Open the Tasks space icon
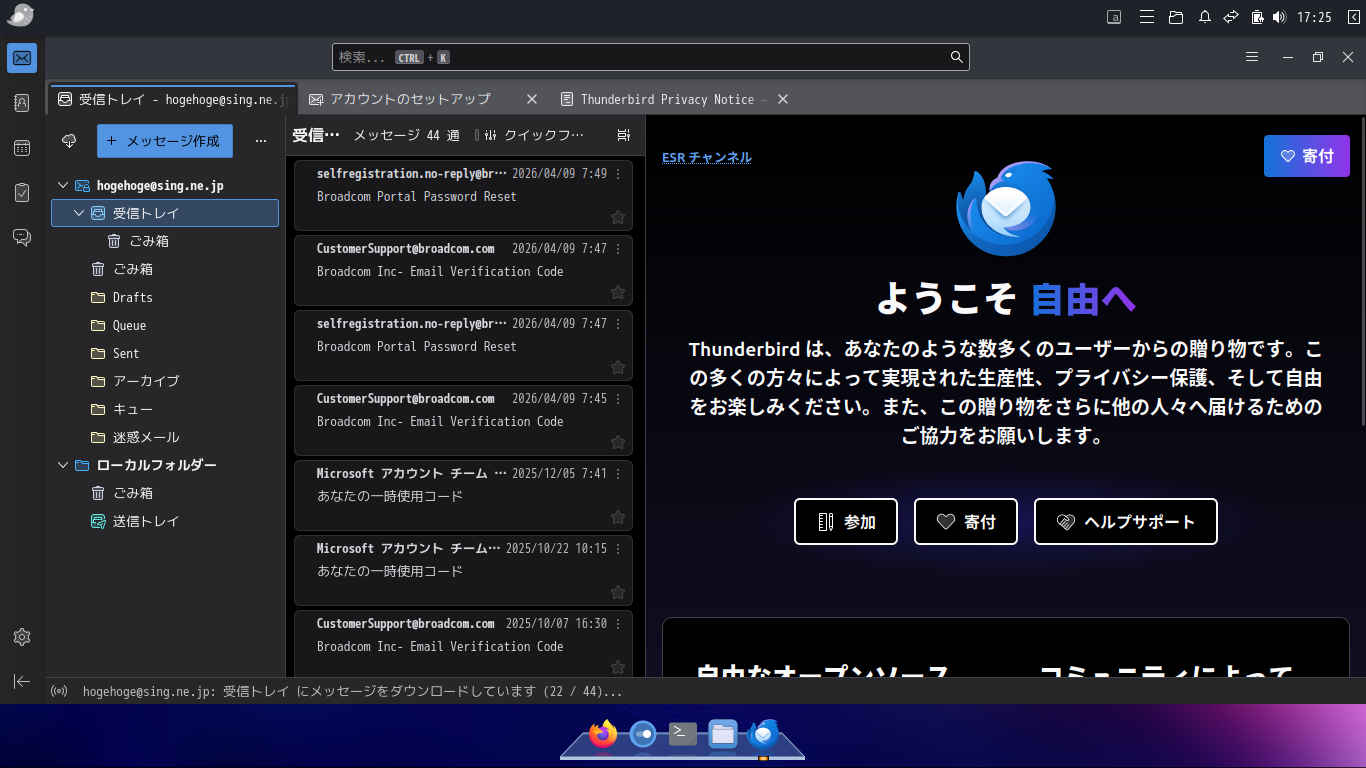Screen dimensions: 1366x768 click(x=22, y=193)
